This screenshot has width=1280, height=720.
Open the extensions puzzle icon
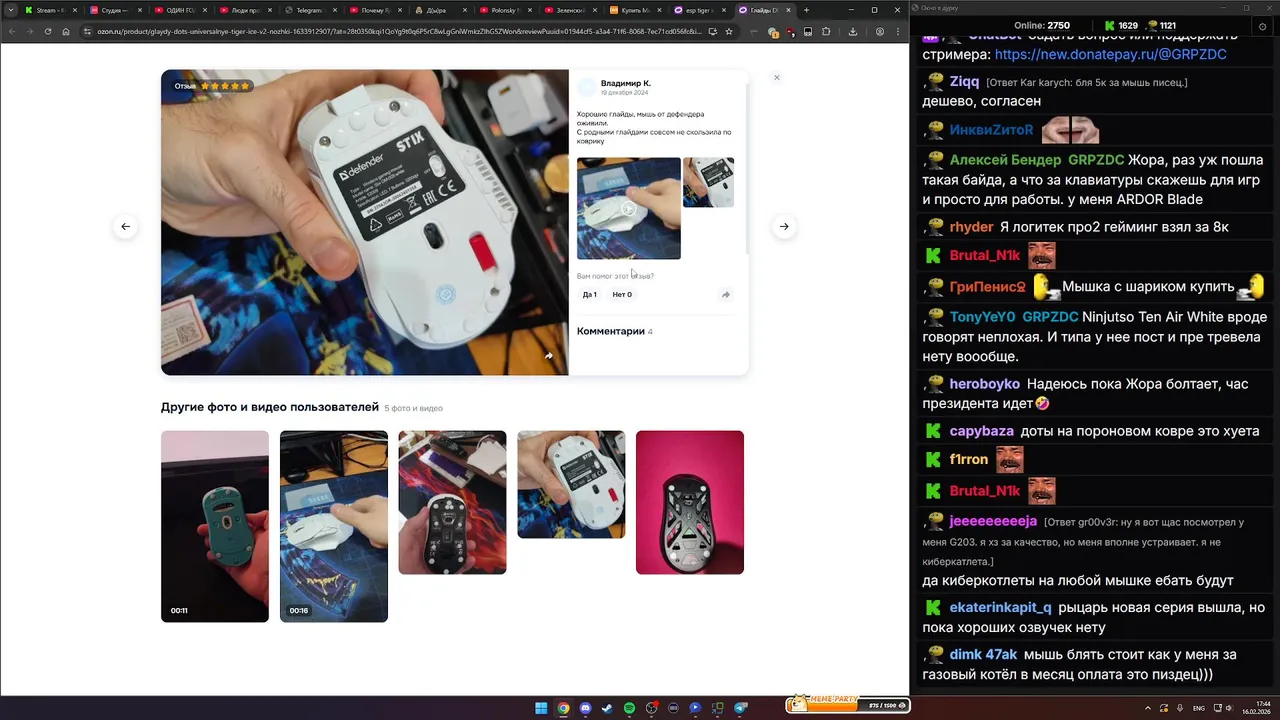[x=826, y=31]
